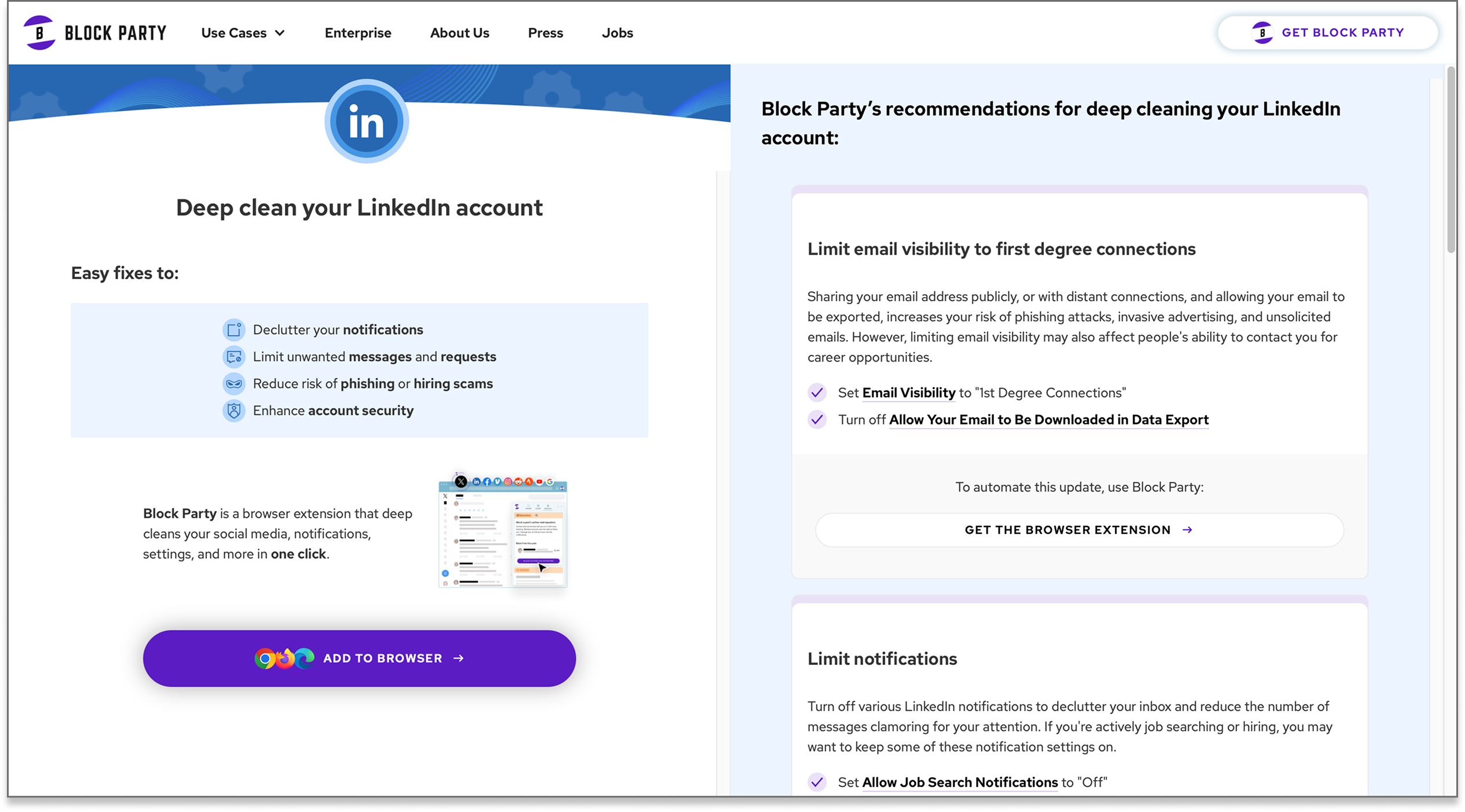1465x812 pixels.
Task: Click the phishing mask icon
Action: [234, 383]
